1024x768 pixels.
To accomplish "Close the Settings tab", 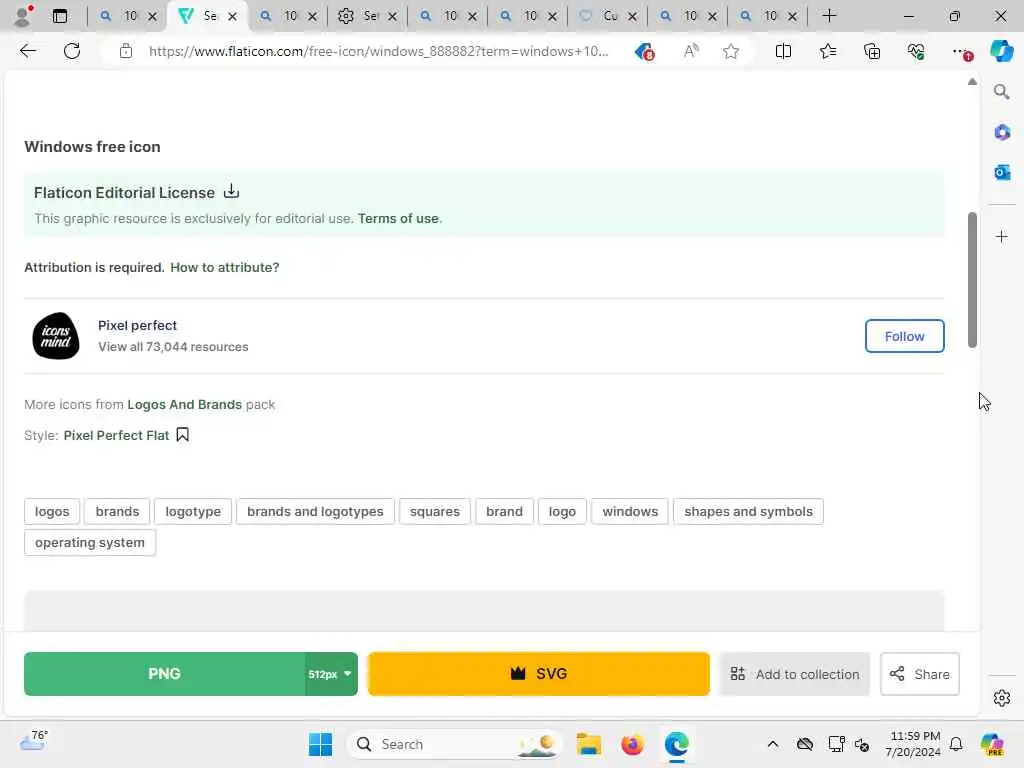I will [x=392, y=16].
